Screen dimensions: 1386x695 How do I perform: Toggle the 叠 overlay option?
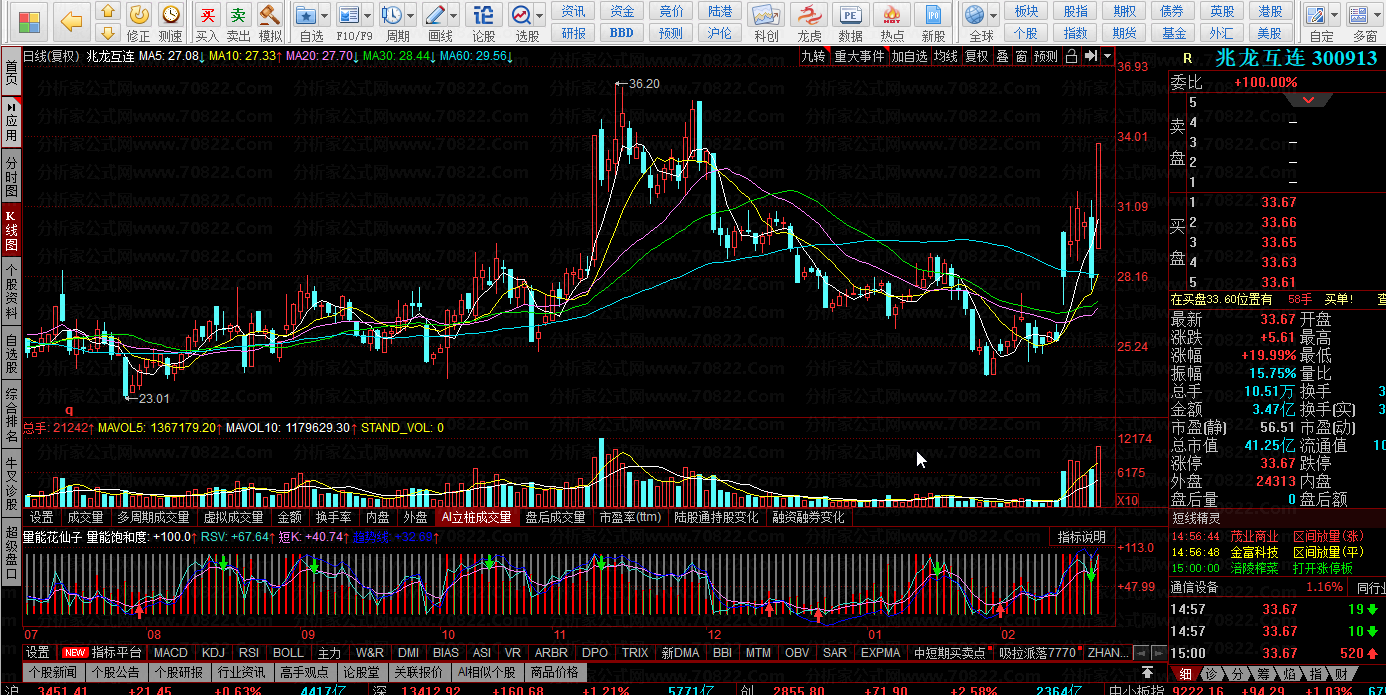(x=1003, y=56)
